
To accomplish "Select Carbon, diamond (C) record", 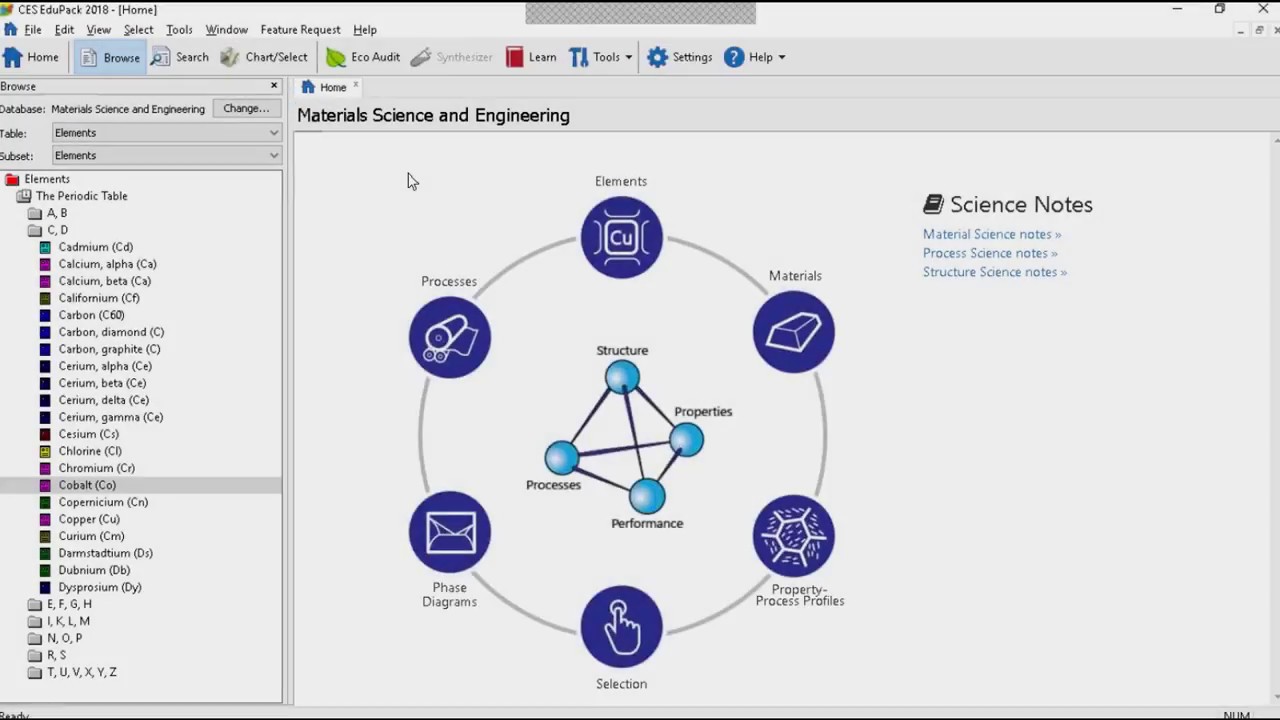I will click(x=111, y=332).
